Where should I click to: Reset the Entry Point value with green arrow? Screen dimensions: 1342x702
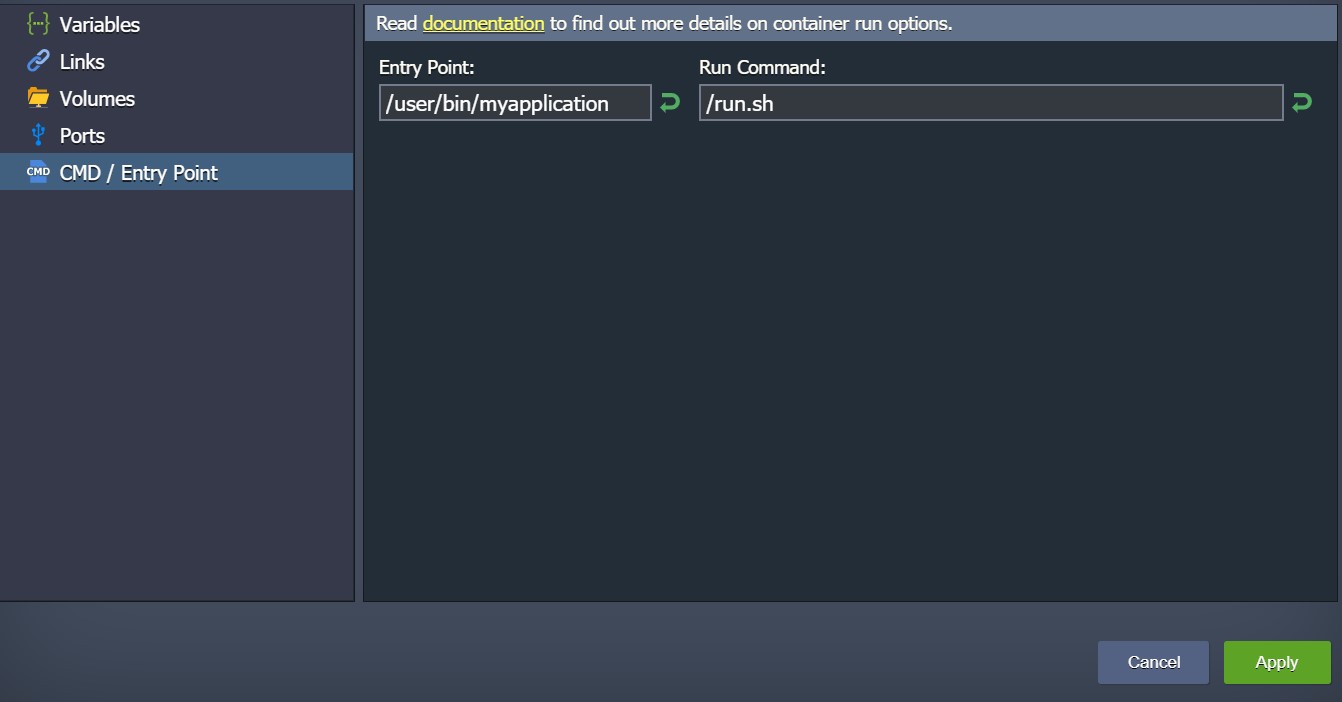point(670,102)
